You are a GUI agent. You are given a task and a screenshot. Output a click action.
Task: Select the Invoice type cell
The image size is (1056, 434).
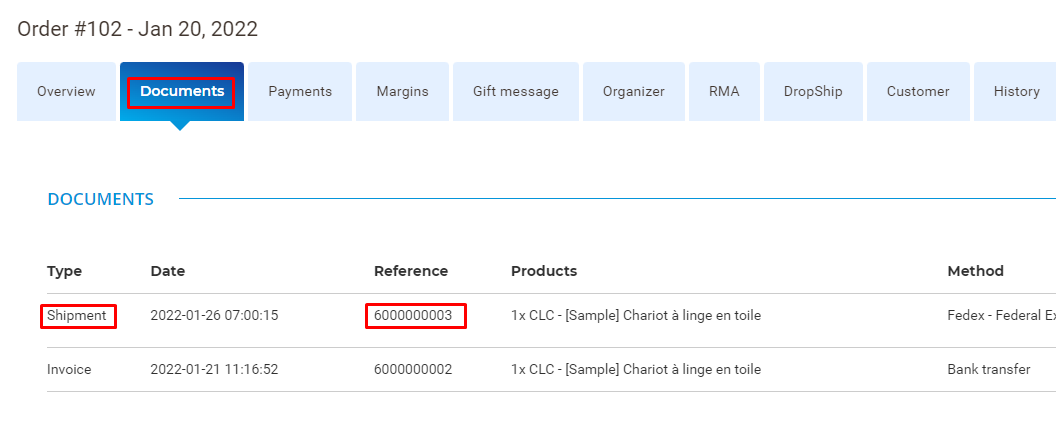(x=69, y=369)
